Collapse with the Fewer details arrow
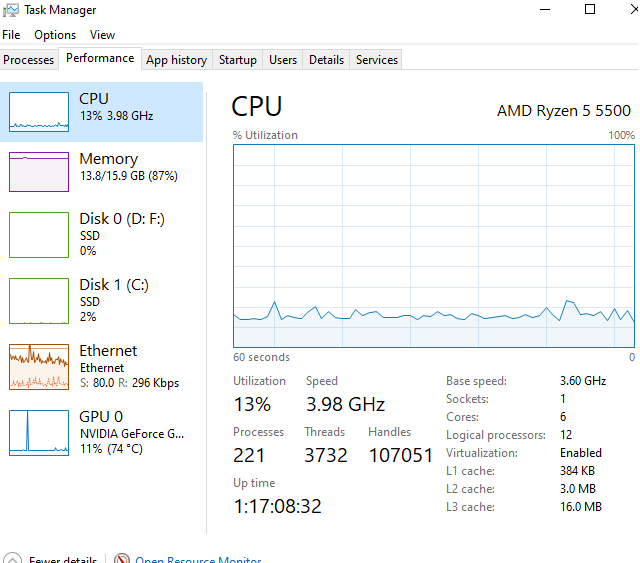The image size is (640, 563). tap(12, 560)
